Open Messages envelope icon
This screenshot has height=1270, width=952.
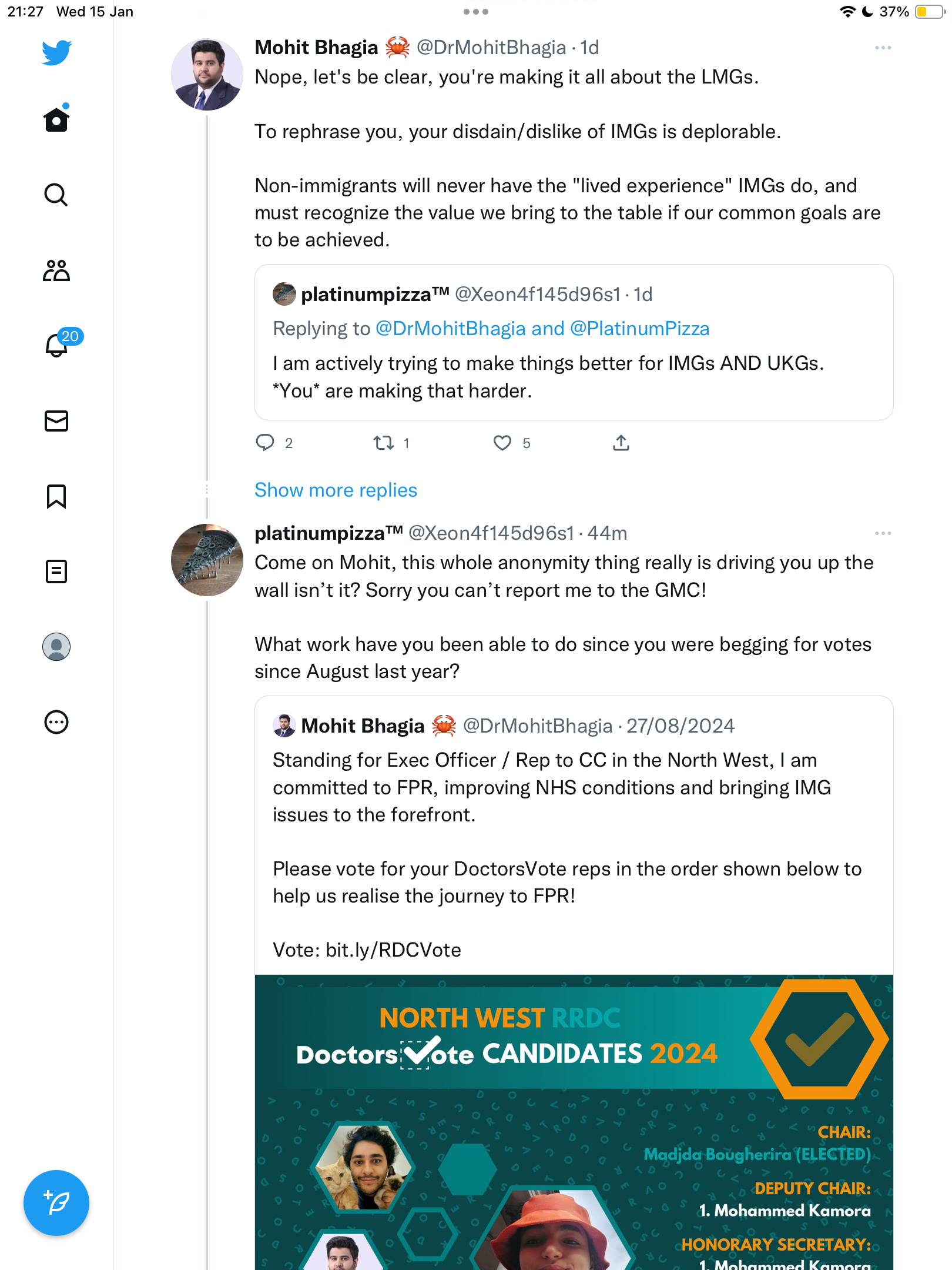click(56, 421)
